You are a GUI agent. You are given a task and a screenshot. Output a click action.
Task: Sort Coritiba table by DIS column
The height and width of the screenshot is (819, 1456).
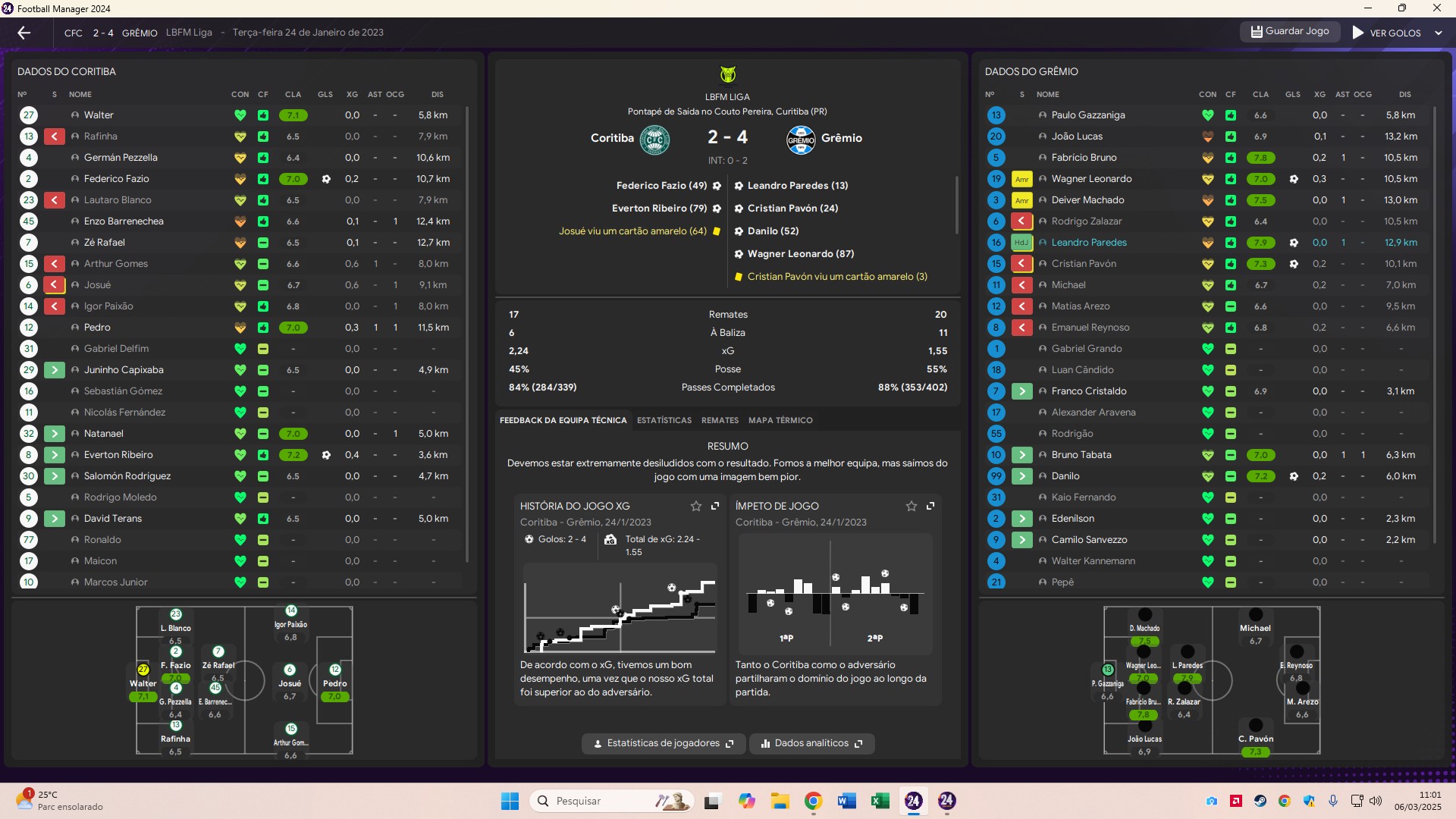[438, 95]
